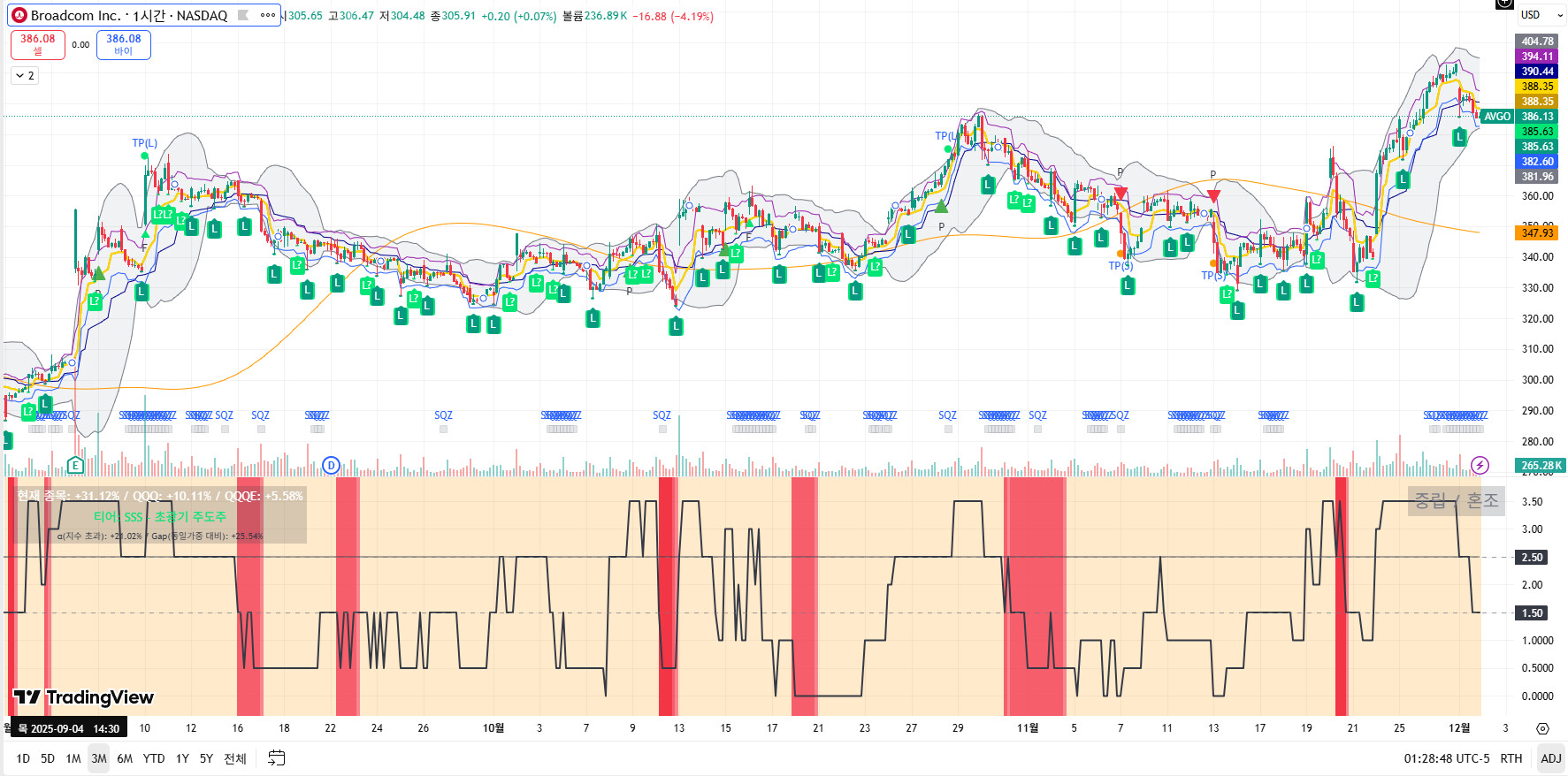1568x776 pixels.
Task: Select the 5D range tab
Action: pos(48,758)
